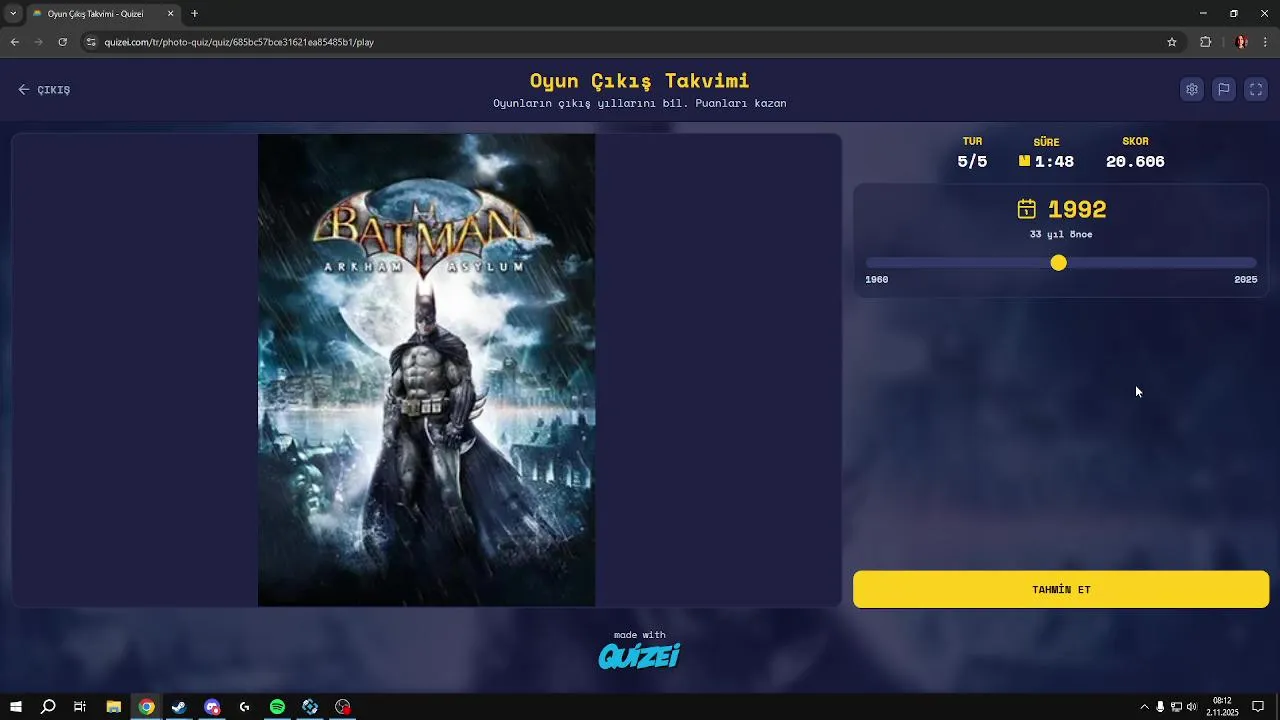Click the '33 yıl önce' label

point(1061,235)
